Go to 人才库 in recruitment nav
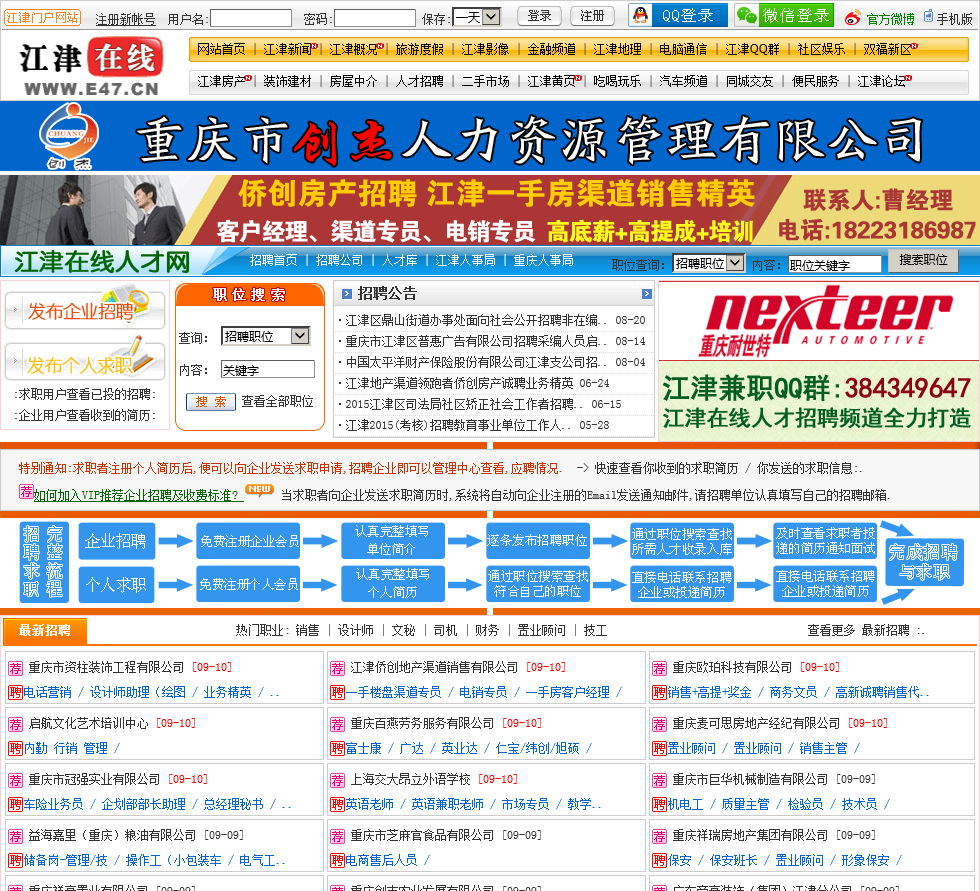Viewport: 980px width, 891px height. pyautogui.click(x=399, y=260)
